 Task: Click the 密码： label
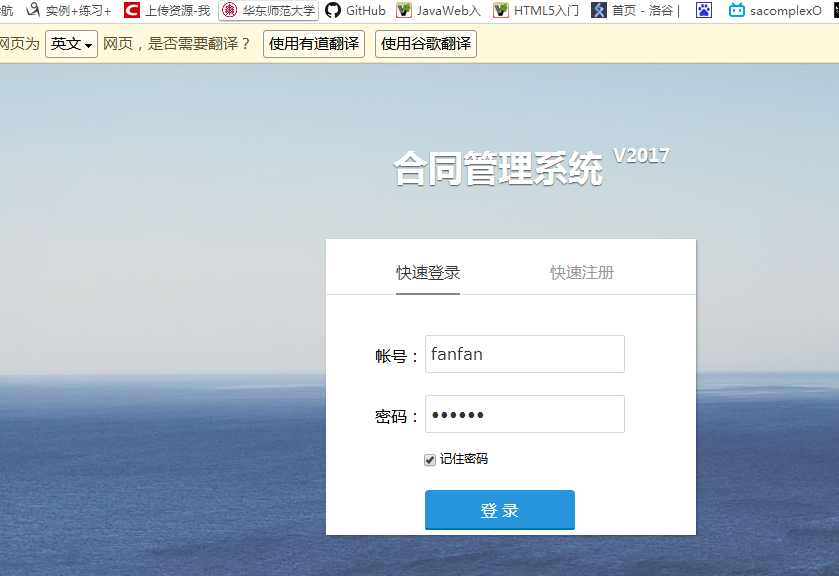(x=396, y=416)
